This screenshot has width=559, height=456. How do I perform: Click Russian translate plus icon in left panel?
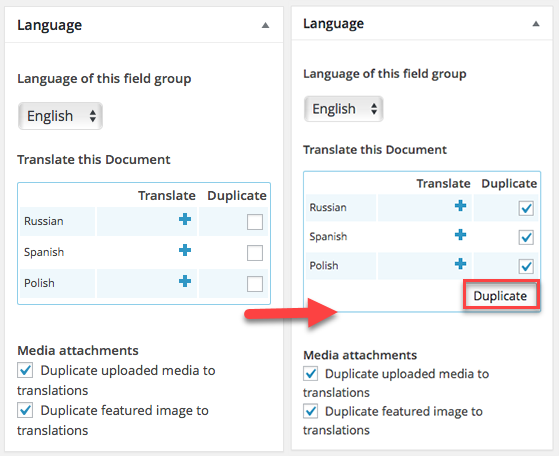pyautogui.click(x=185, y=219)
